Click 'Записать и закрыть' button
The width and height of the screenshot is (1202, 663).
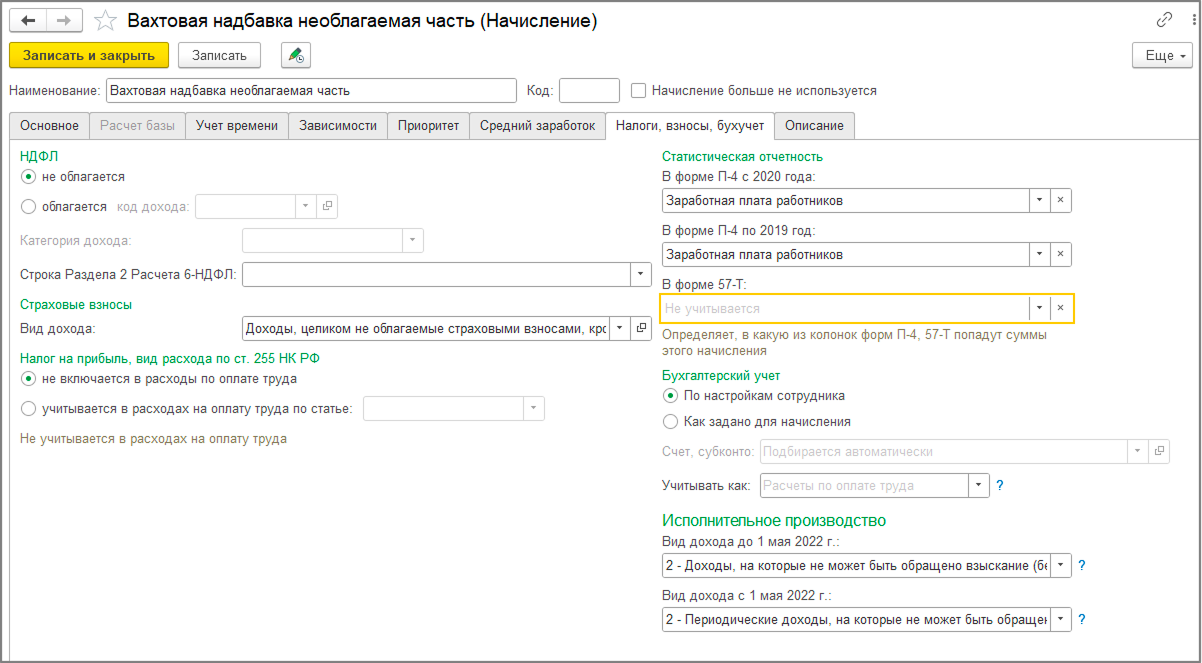coord(88,55)
